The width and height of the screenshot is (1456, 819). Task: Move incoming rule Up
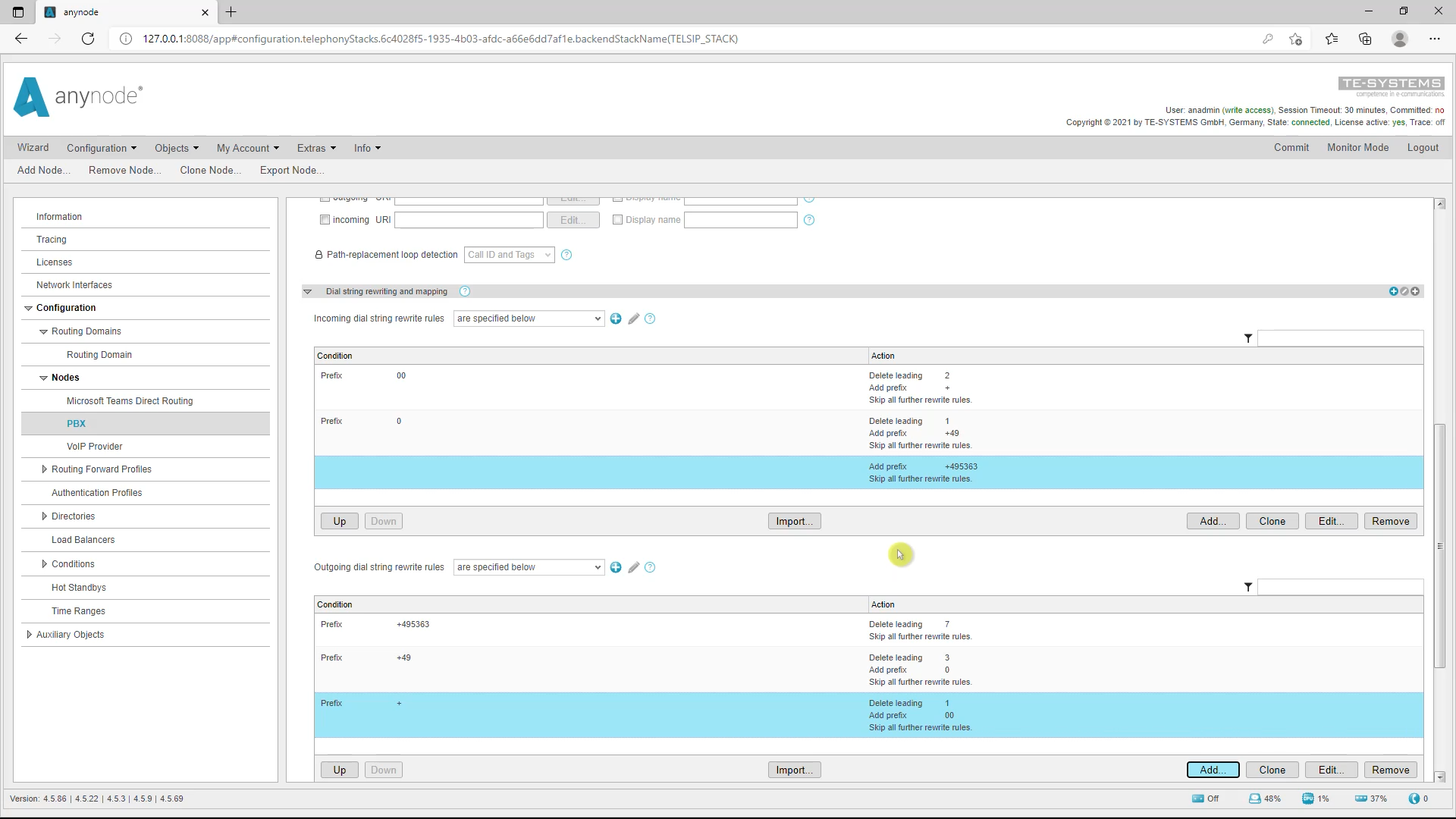339,521
